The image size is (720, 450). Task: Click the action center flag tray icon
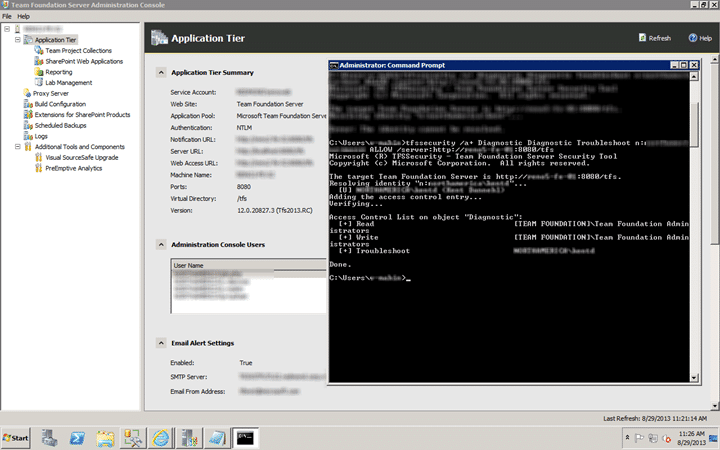[x=640, y=438]
